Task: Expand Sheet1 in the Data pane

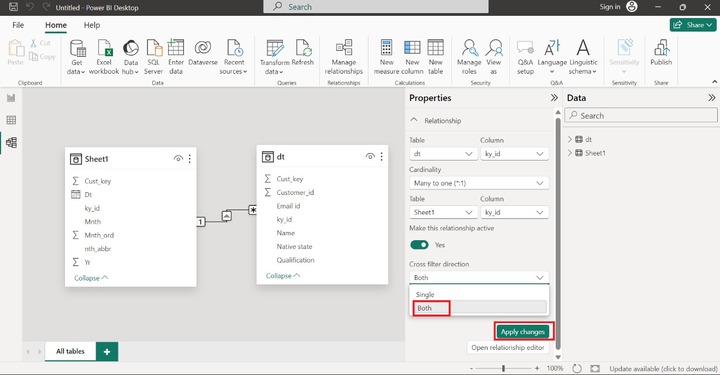Action: click(569, 153)
